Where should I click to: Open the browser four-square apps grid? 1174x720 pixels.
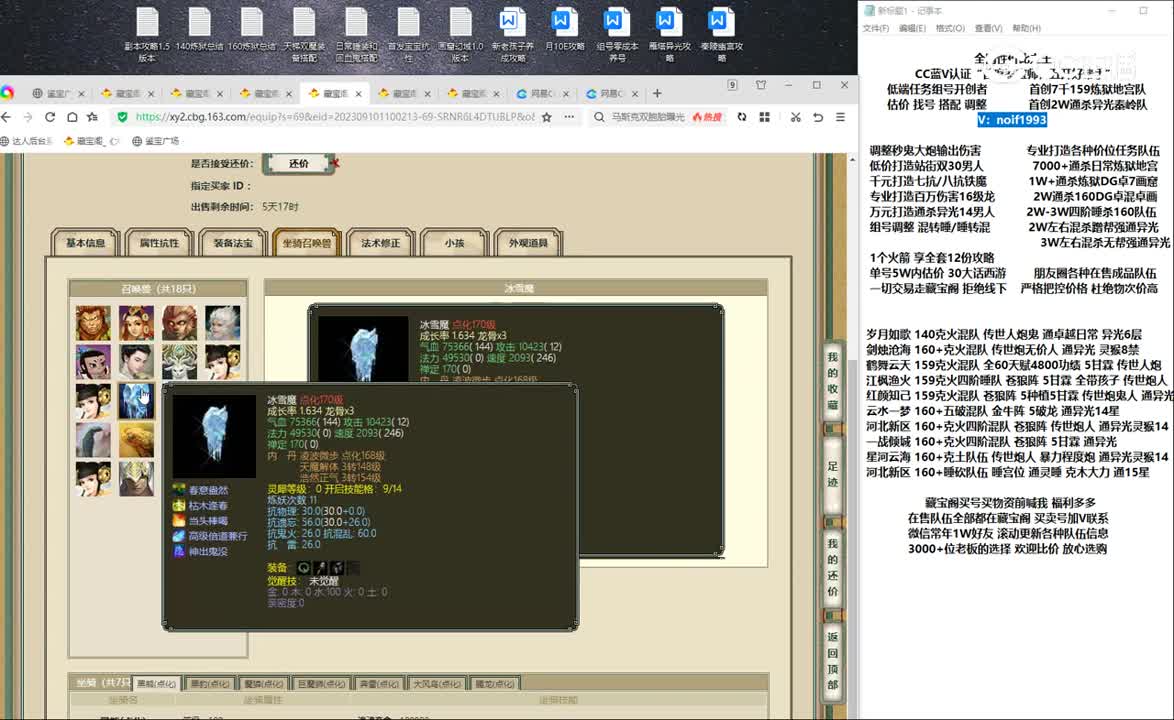click(x=764, y=117)
